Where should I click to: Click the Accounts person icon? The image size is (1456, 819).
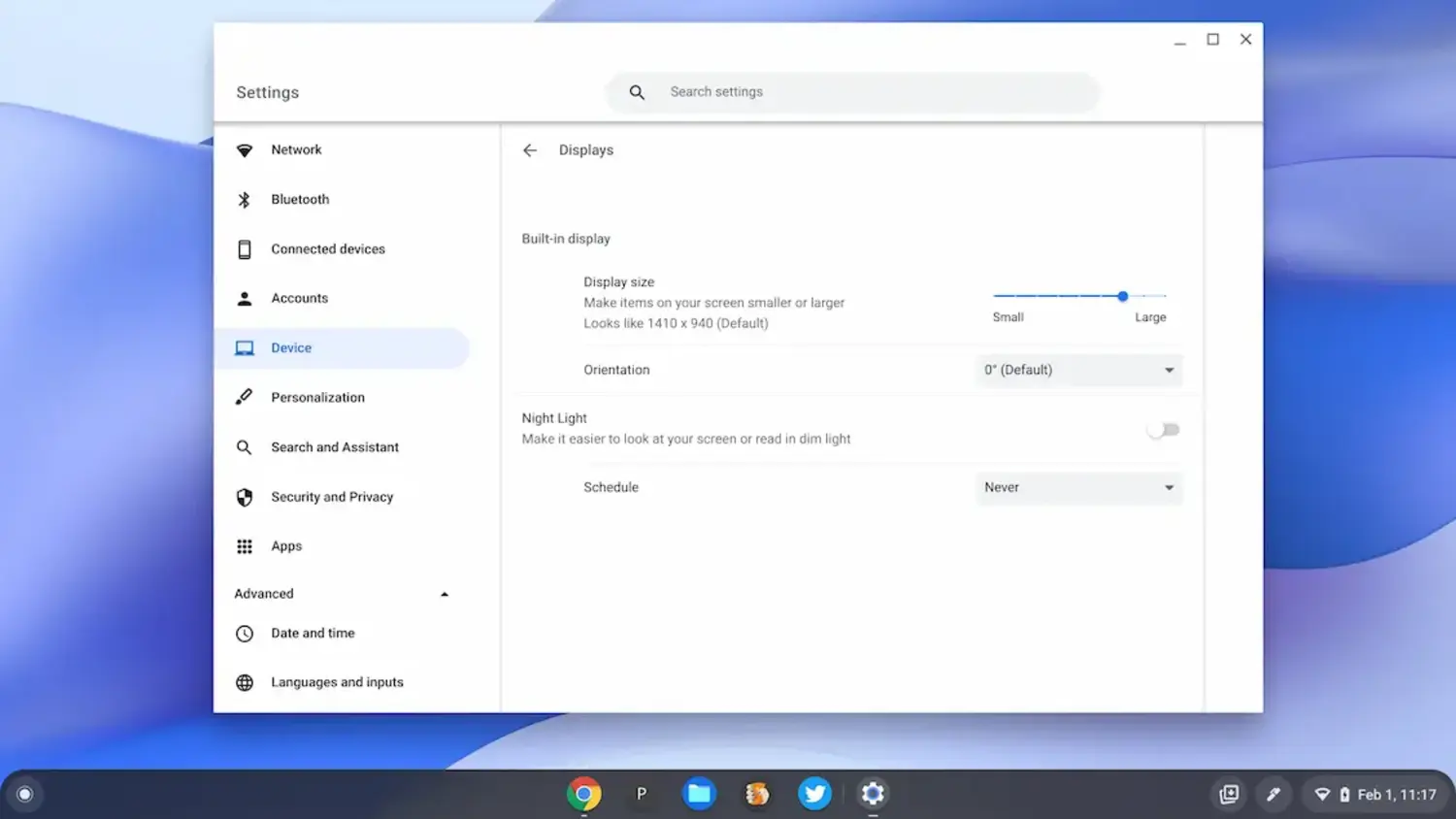[245, 299]
